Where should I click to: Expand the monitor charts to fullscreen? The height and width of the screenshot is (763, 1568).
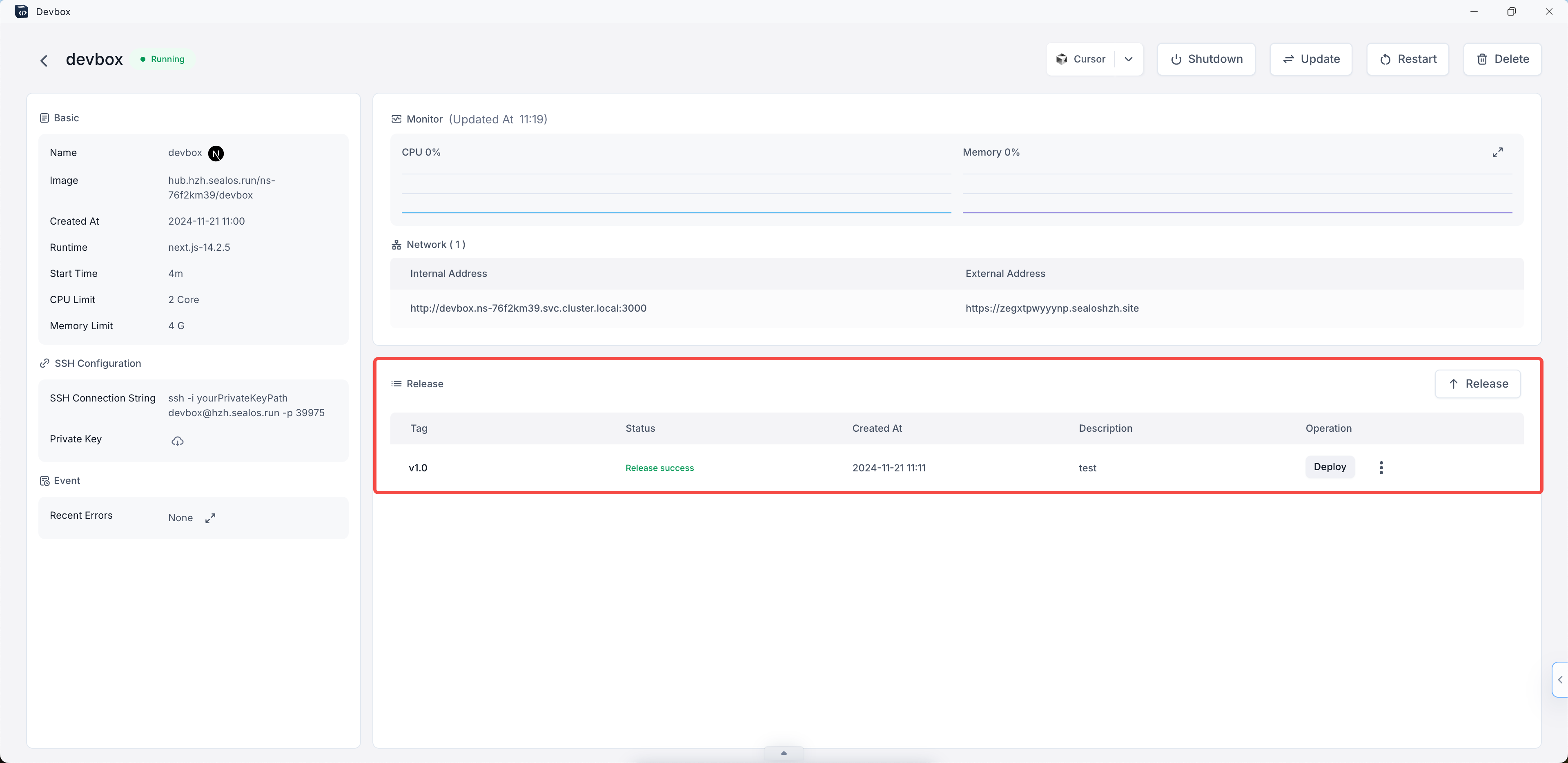(1497, 152)
